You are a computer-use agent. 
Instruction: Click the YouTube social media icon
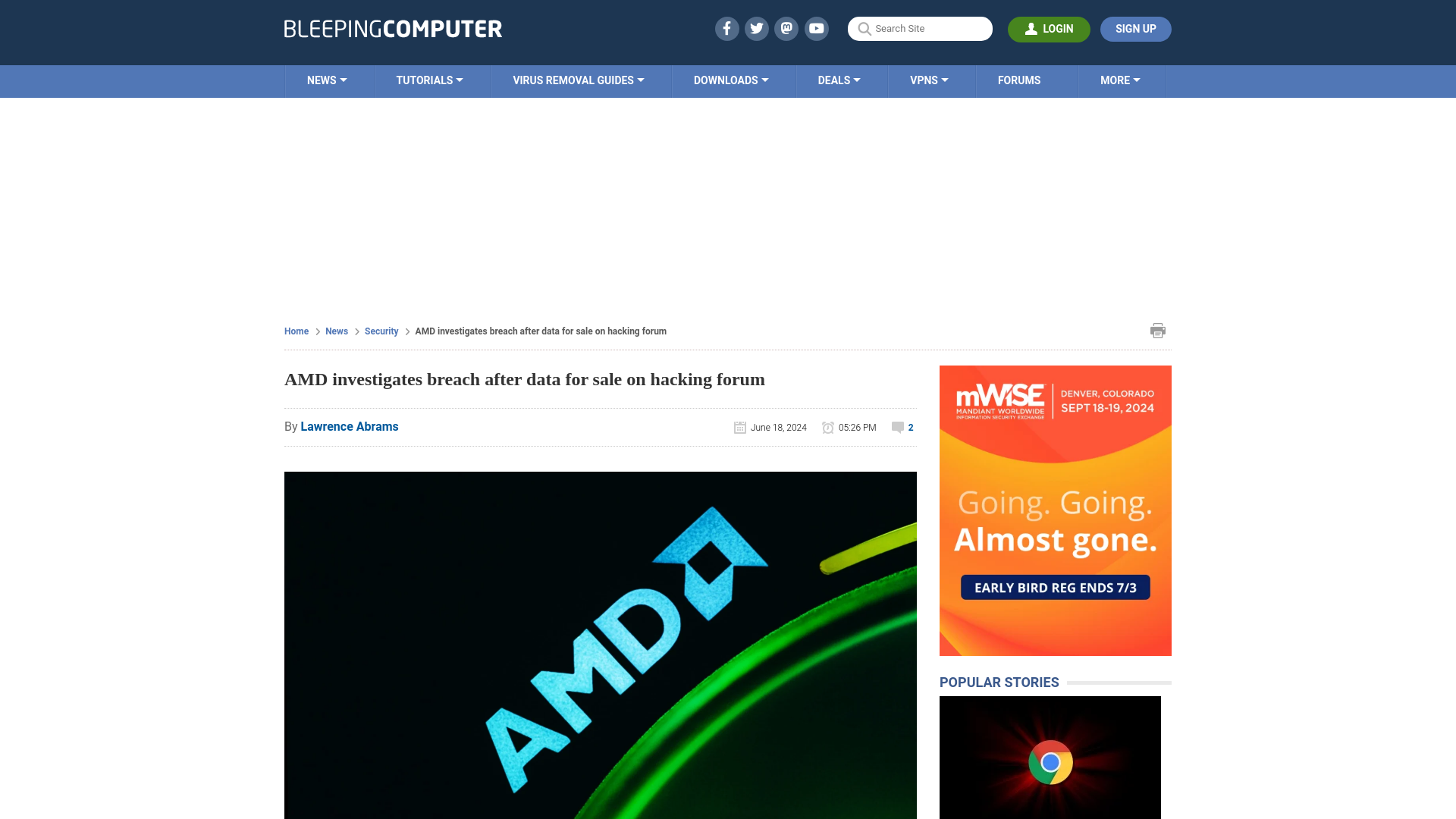tap(817, 28)
